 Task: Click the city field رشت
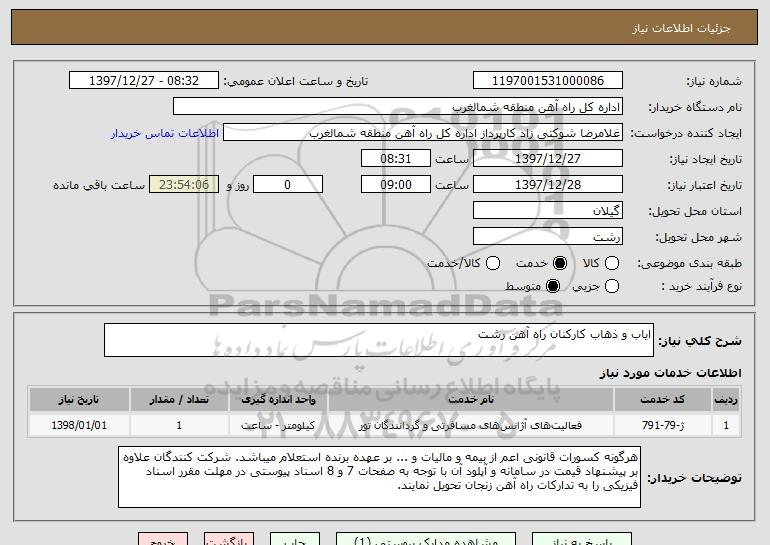point(548,237)
